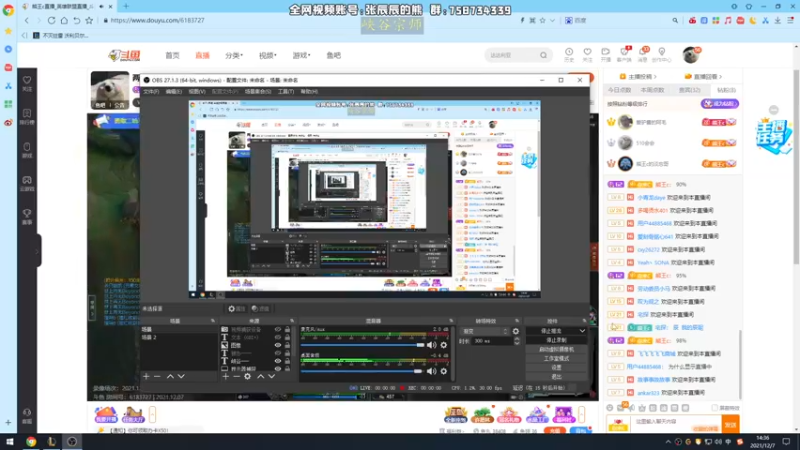Add a new scene with the plus icon in OBS
This screenshot has width=800, height=450.
pos(146,377)
